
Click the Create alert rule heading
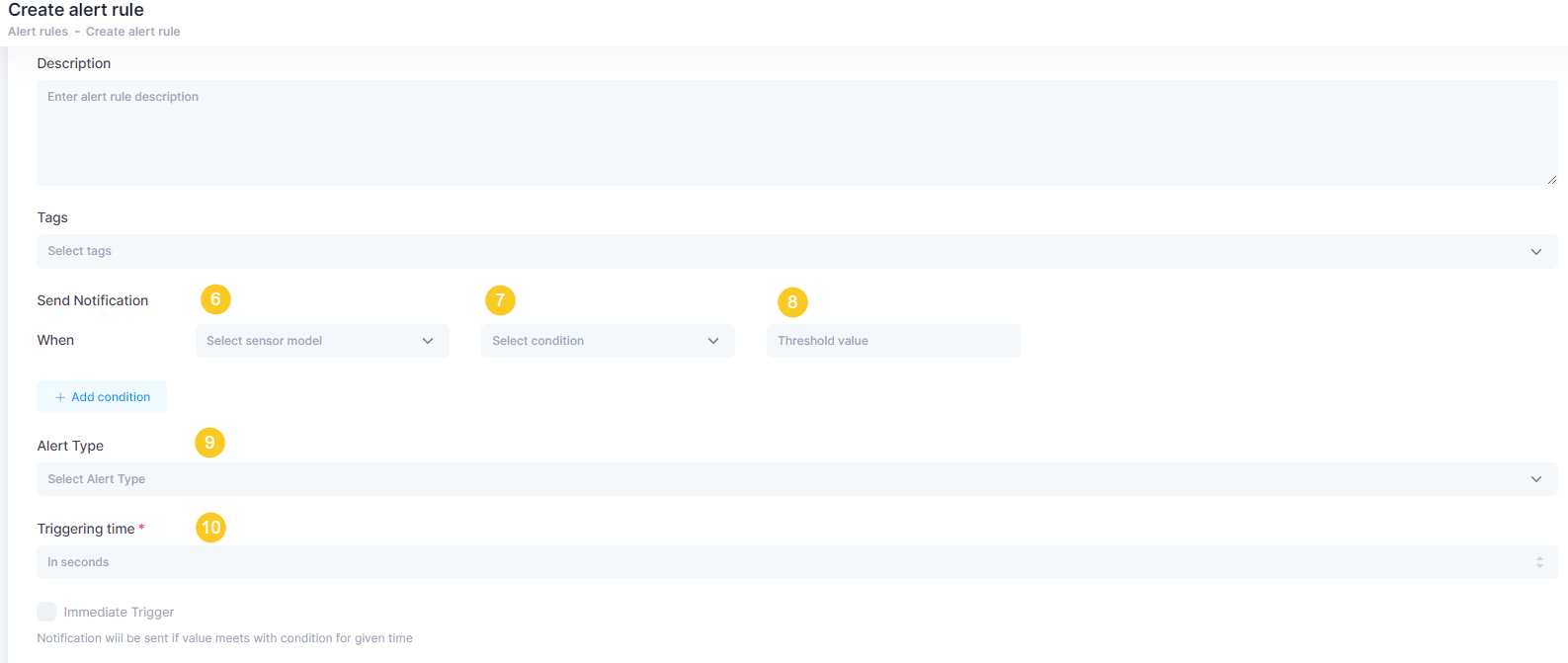(x=76, y=10)
